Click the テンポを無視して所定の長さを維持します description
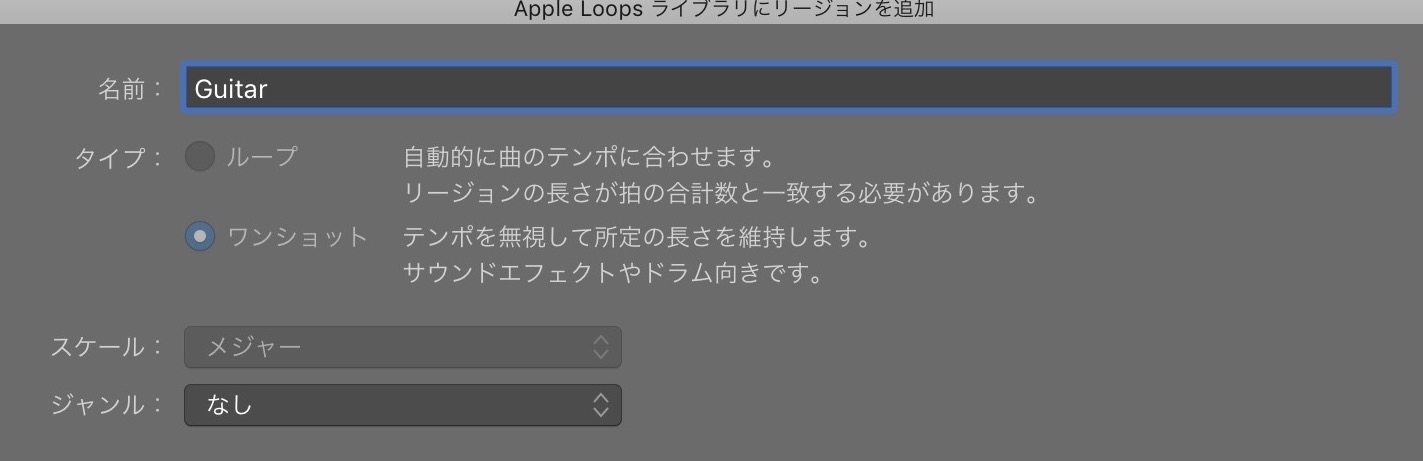The width and height of the screenshot is (1423, 461). coord(638,238)
